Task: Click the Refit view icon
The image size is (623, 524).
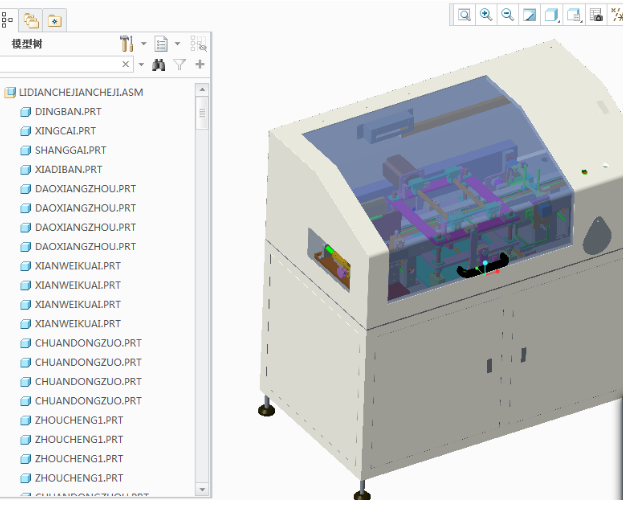Action: pos(464,15)
